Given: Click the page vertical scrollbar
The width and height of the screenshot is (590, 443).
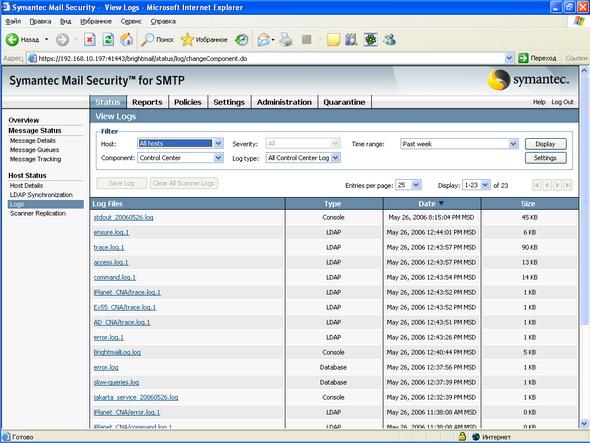Looking at the screenshot, I should click(x=584, y=199).
